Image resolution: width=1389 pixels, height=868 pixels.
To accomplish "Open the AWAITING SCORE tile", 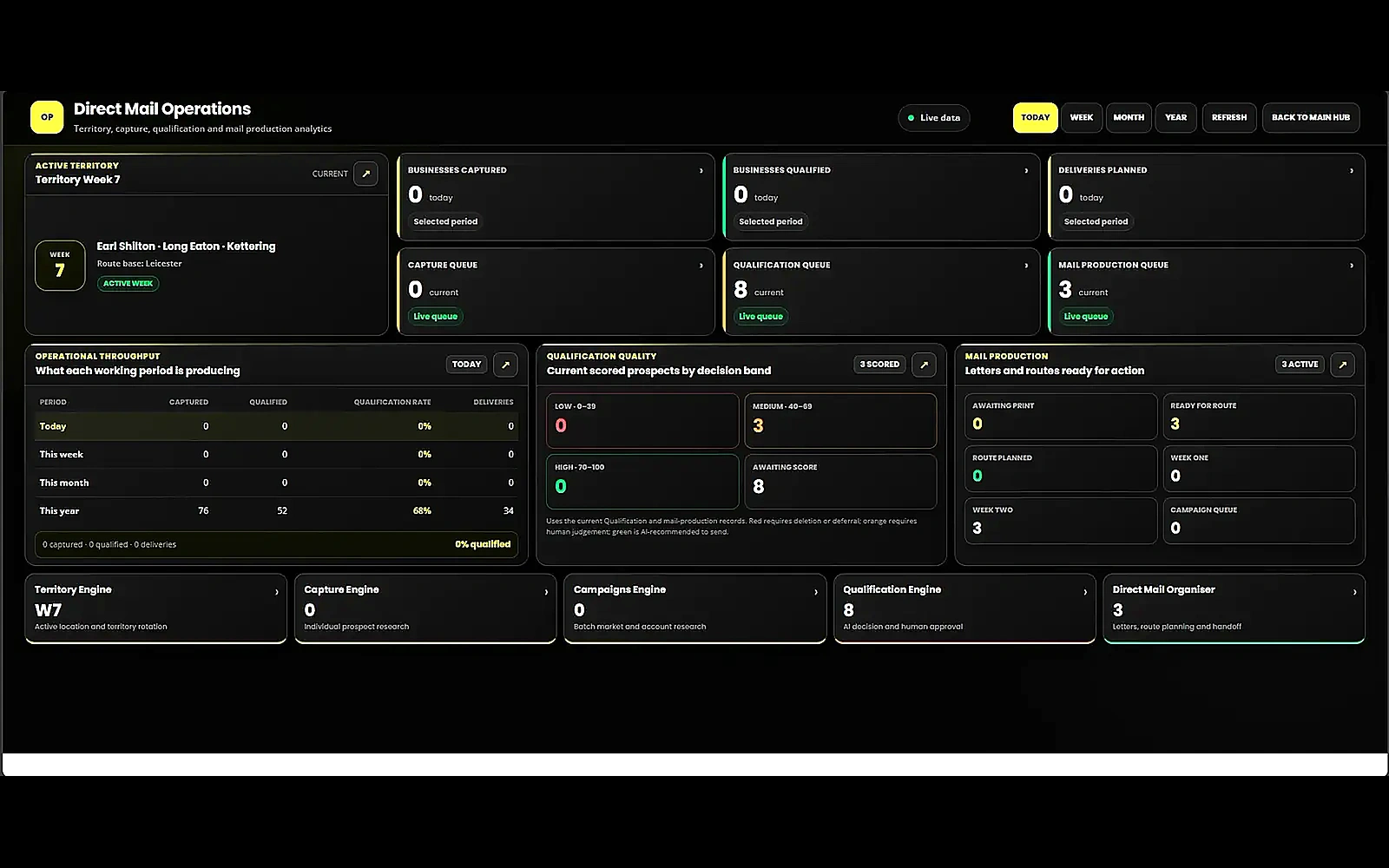I will pos(840,482).
